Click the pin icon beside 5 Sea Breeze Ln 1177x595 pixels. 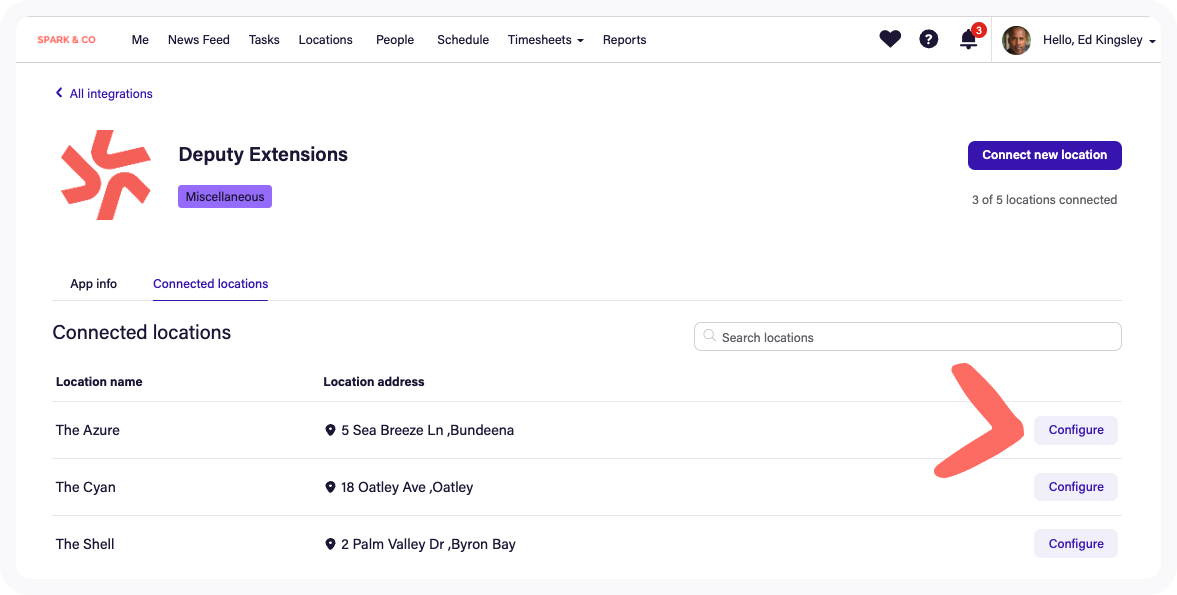point(330,430)
